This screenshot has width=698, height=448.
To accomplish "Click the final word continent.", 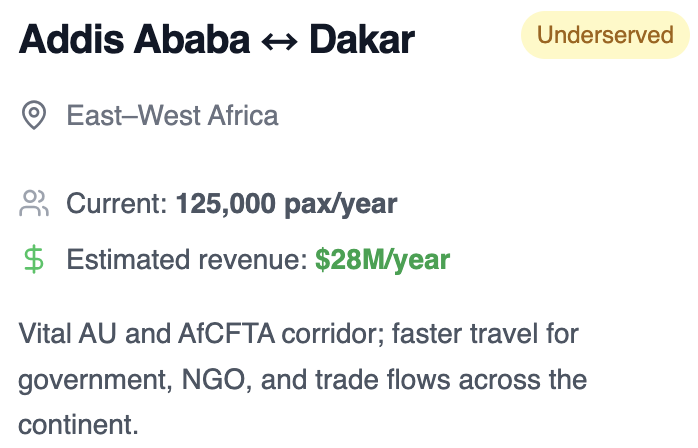I will tap(78, 425).
